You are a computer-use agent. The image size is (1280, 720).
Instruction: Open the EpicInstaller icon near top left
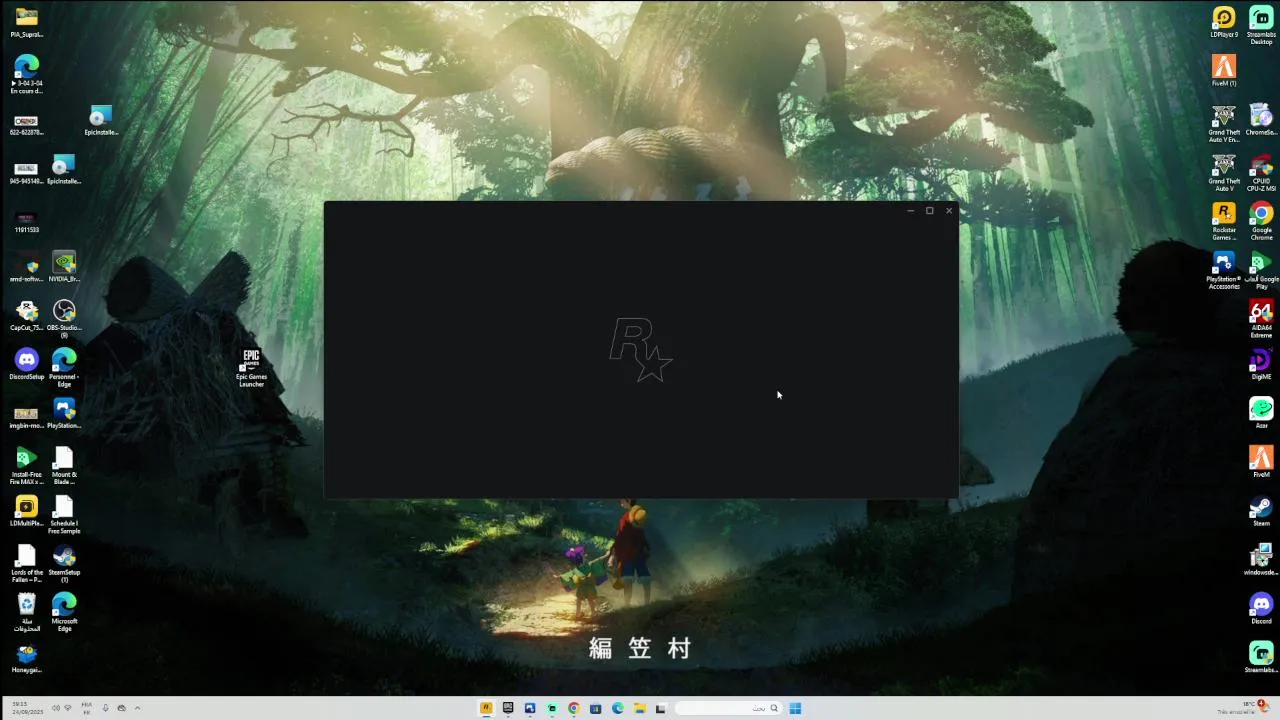pyautogui.click(x=101, y=120)
